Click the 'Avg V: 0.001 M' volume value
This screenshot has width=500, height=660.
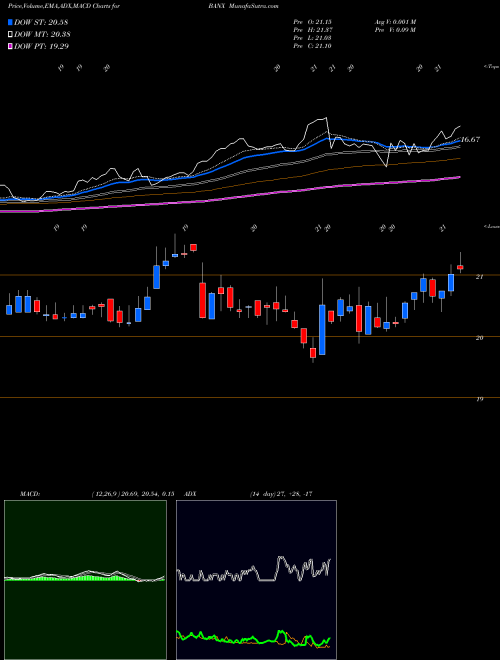(394, 22)
